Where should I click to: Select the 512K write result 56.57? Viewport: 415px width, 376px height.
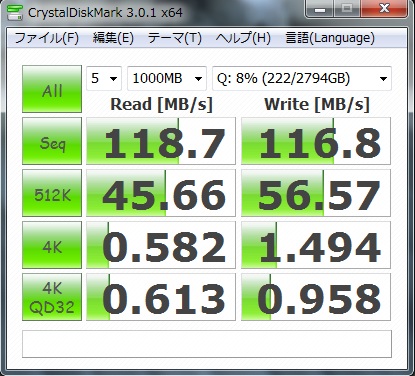point(316,193)
